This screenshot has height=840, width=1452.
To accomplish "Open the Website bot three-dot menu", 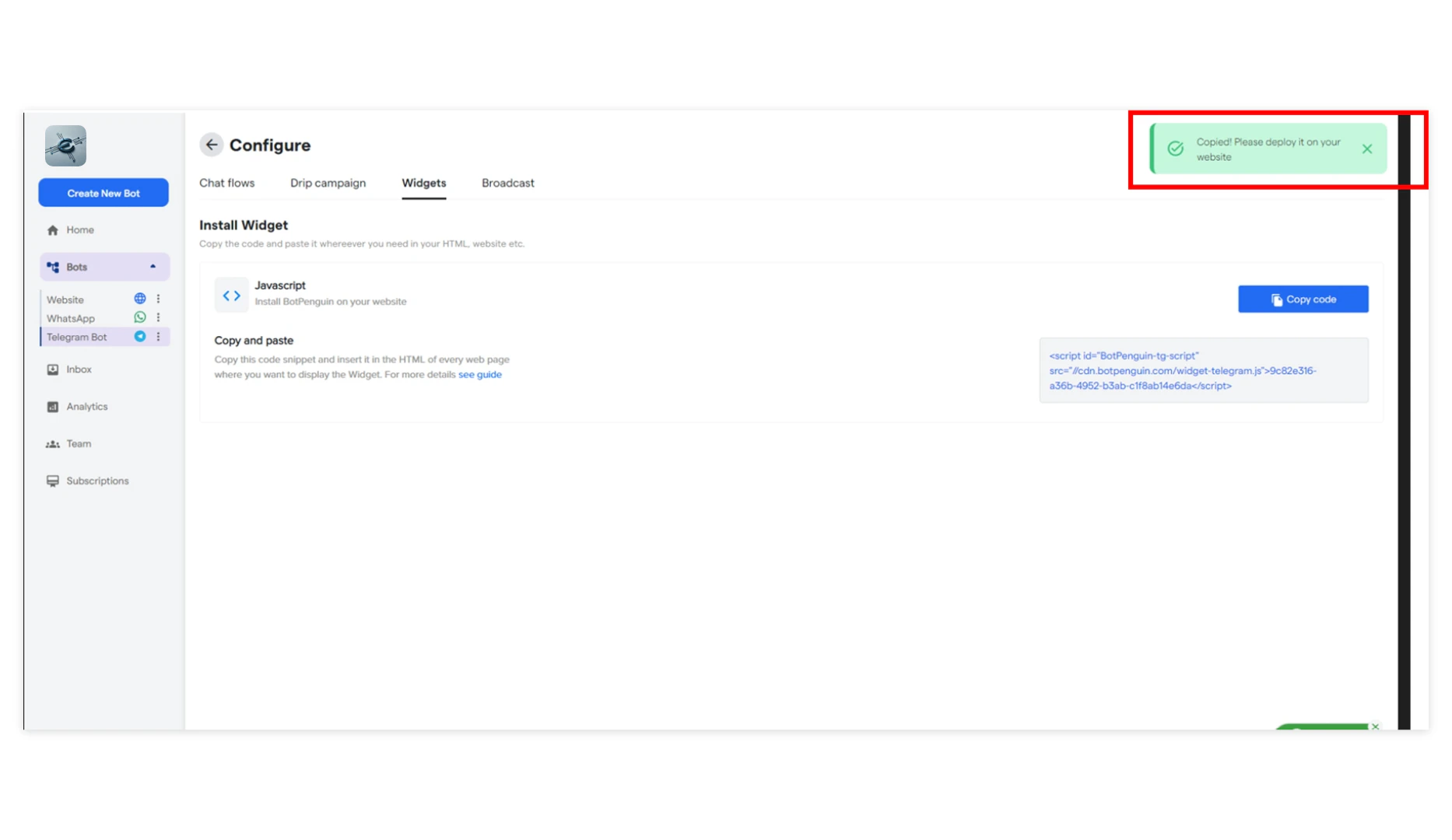I will coord(158,299).
